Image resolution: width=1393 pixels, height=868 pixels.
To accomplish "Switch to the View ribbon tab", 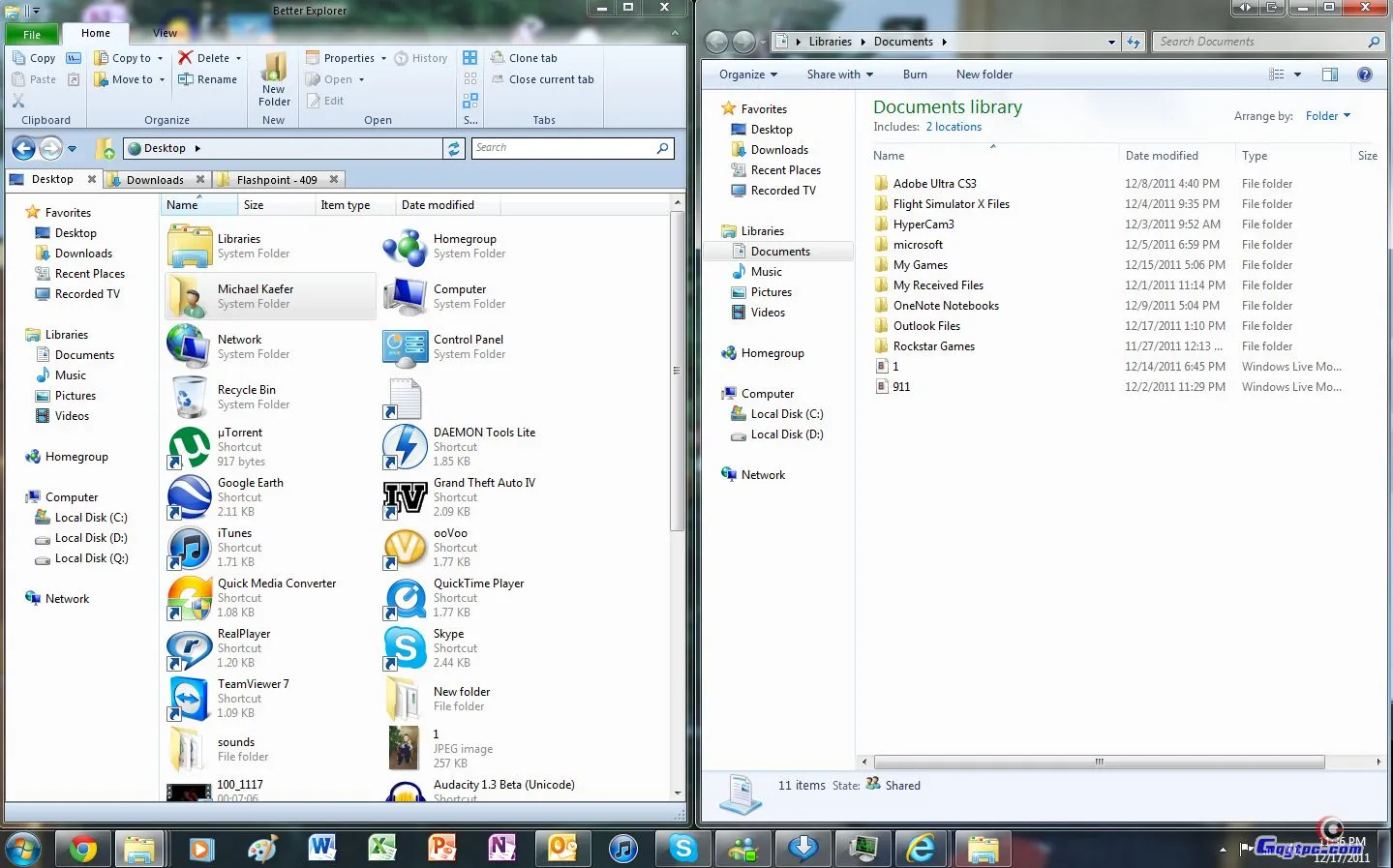I will 165,33.
